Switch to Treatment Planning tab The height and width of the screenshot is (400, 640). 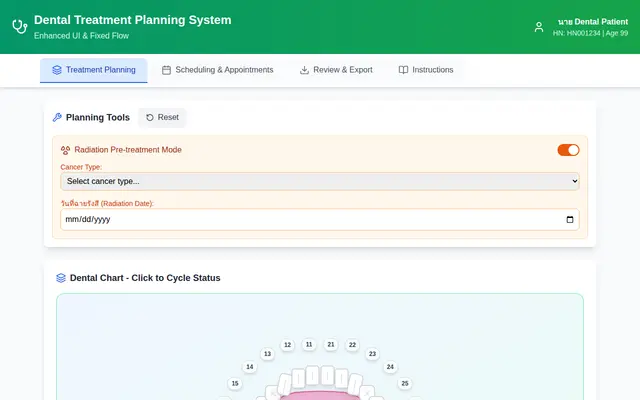93,70
